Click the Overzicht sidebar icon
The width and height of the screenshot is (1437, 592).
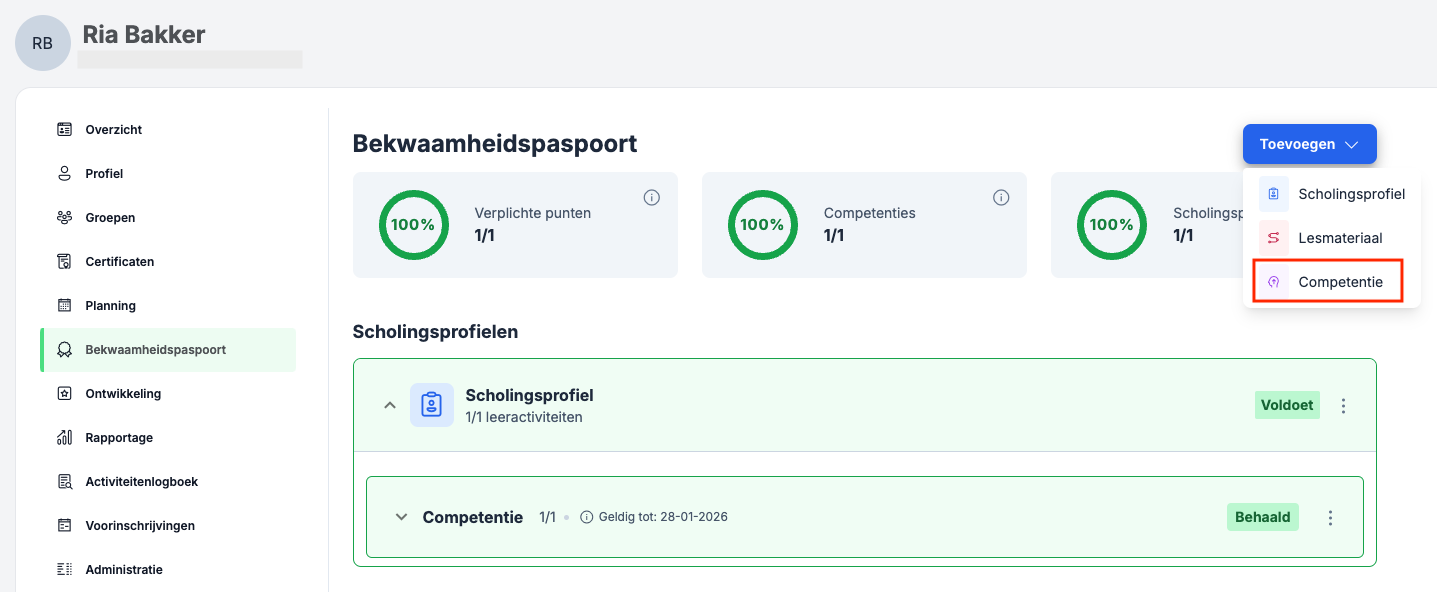[x=65, y=129]
